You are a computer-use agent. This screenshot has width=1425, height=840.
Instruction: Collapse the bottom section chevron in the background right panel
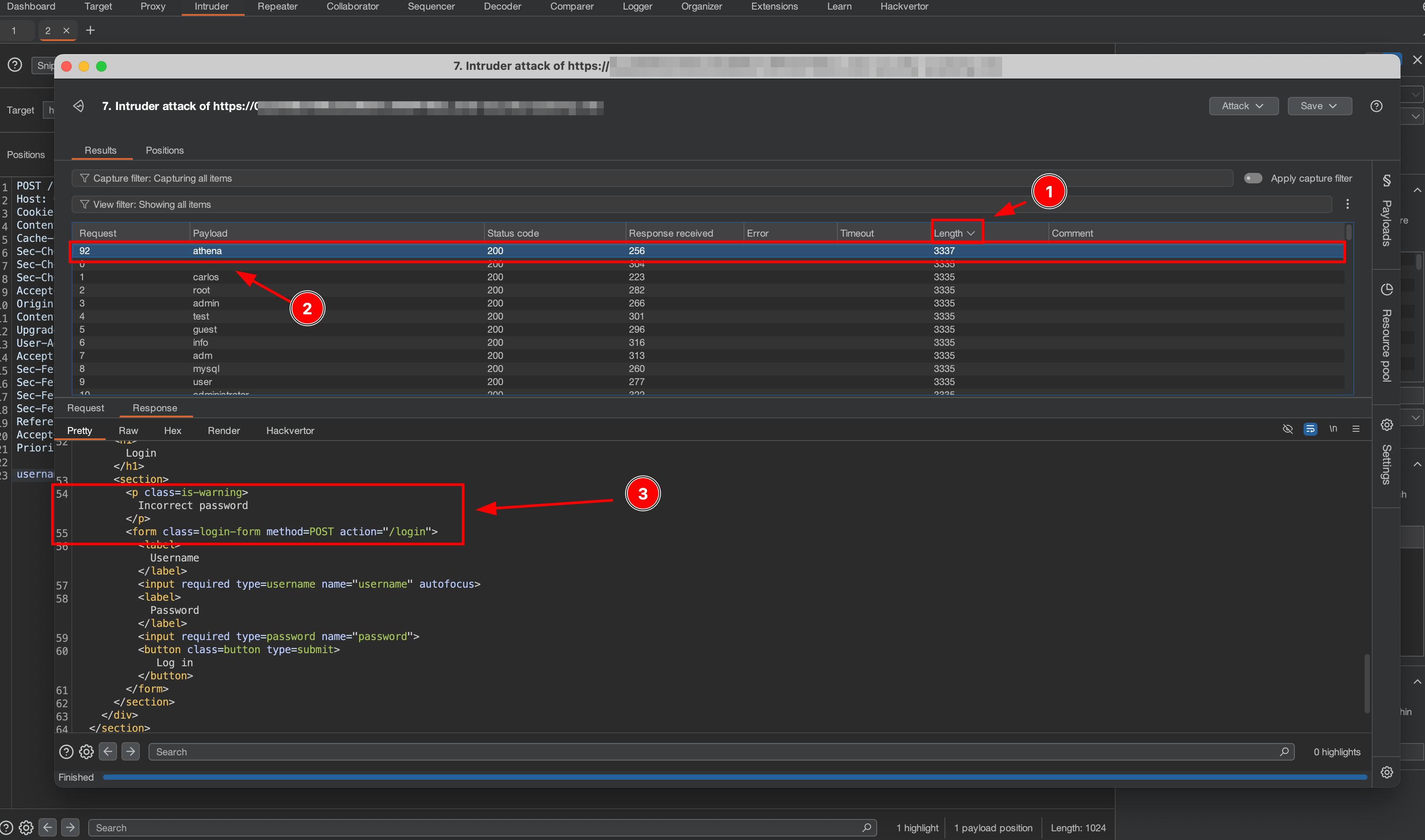[1417, 682]
